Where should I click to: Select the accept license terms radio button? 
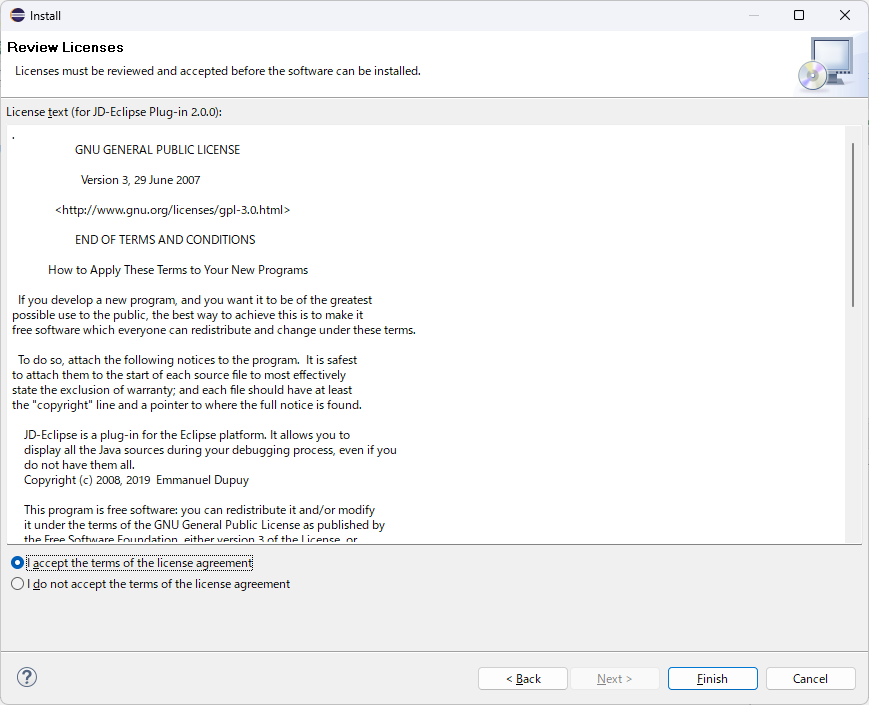pyautogui.click(x=18, y=563)
